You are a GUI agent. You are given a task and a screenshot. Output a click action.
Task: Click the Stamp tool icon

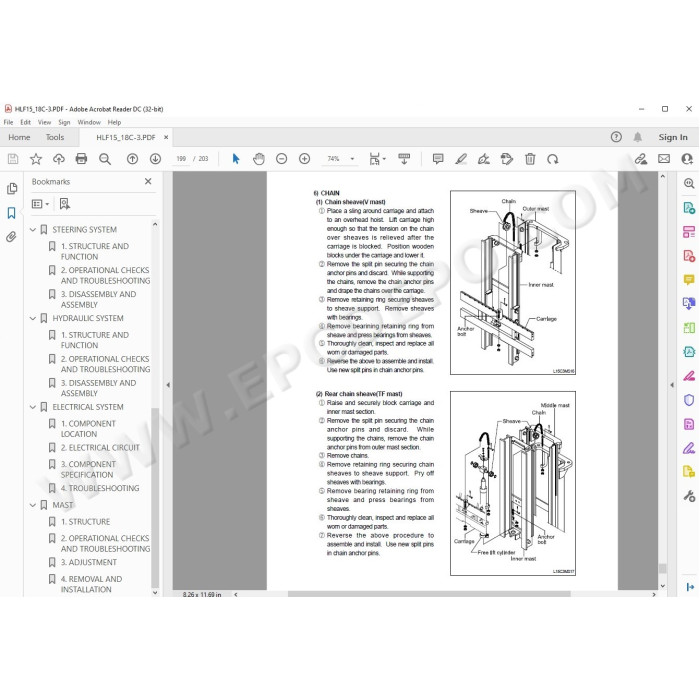(507, 159)
